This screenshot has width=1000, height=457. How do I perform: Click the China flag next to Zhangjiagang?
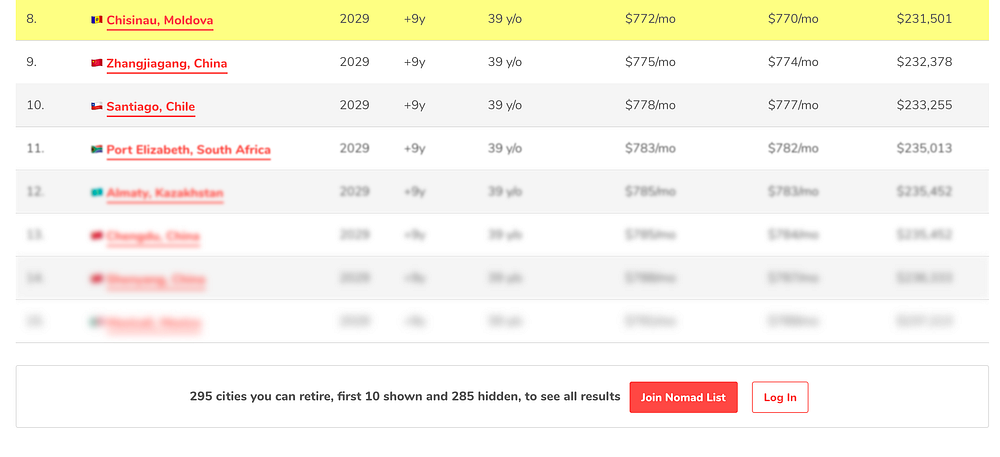coord(97,63)
